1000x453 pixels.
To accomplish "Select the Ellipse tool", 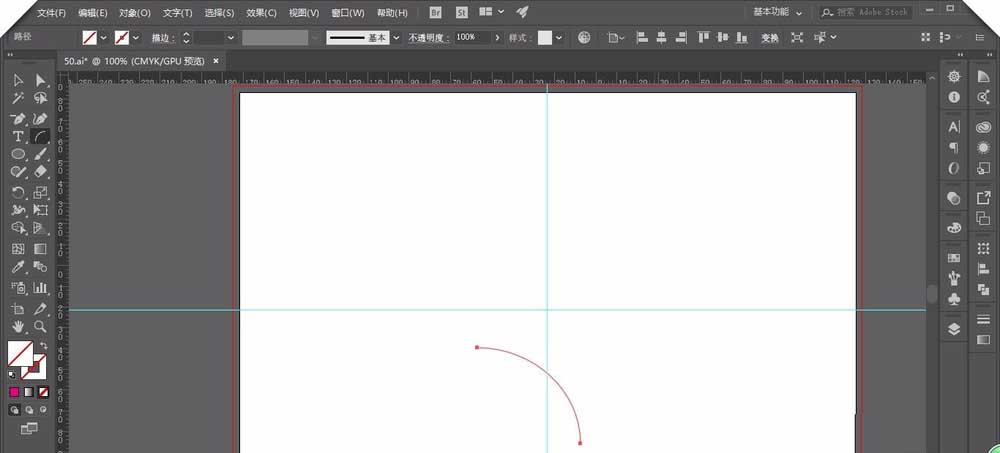I will (x=18, y=154).
